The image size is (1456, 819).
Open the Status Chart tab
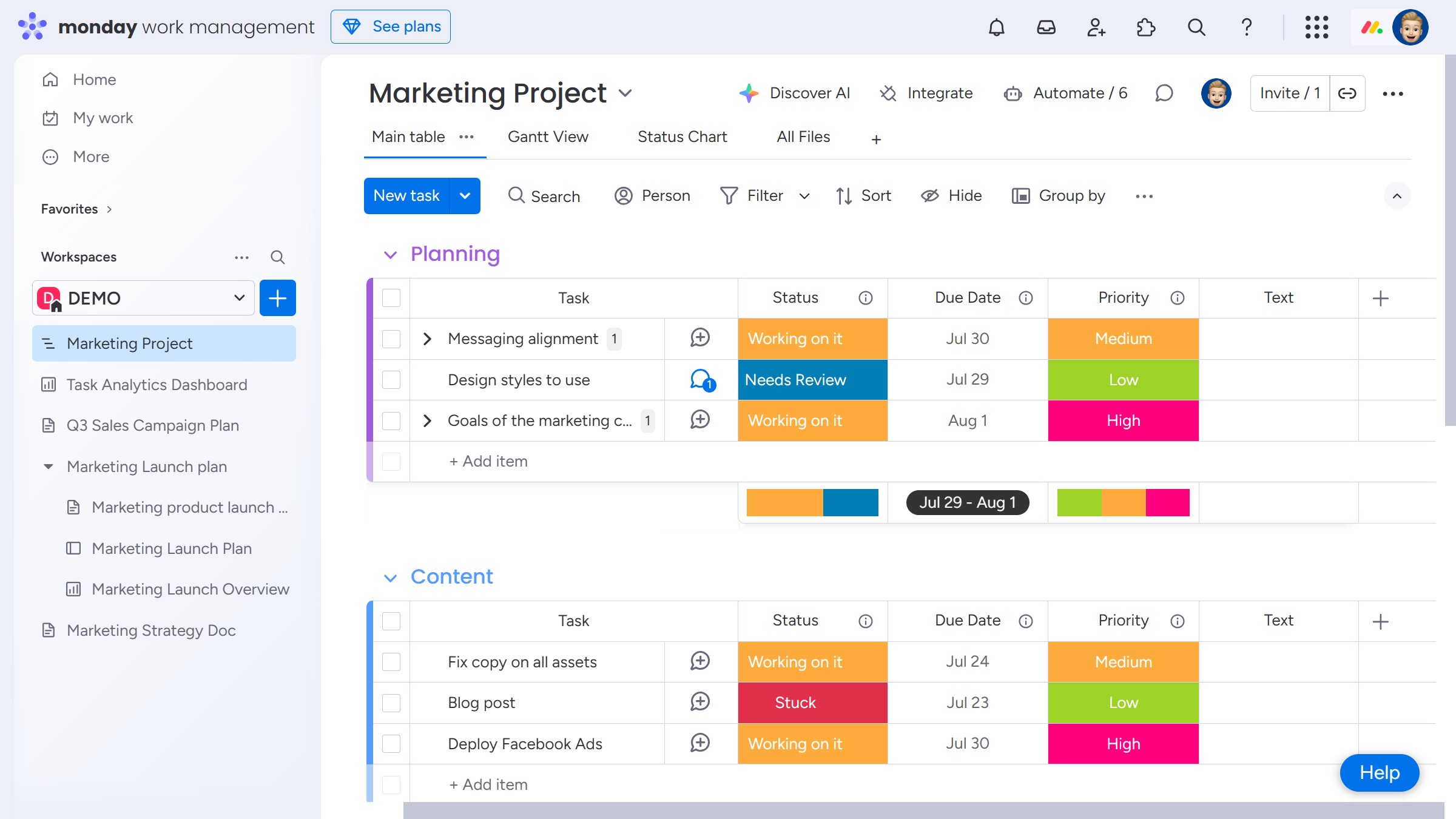pyautogui.click(x=682, y=136)
